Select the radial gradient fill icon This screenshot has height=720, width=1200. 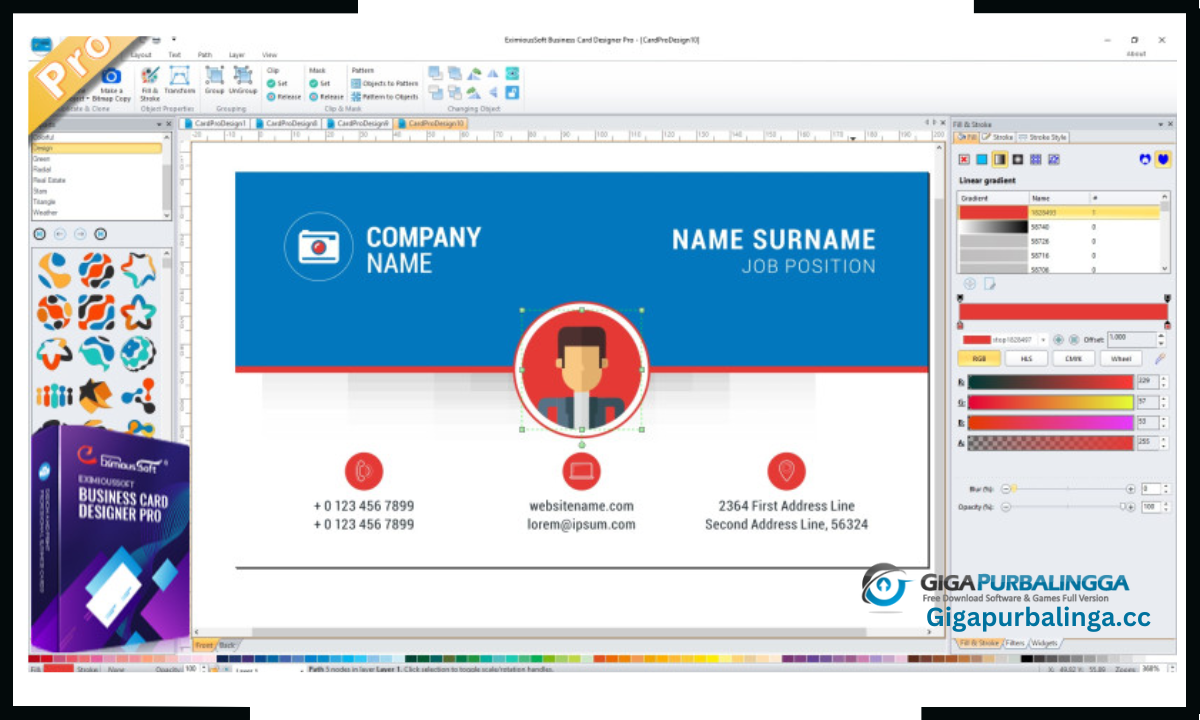(1017, 159)
